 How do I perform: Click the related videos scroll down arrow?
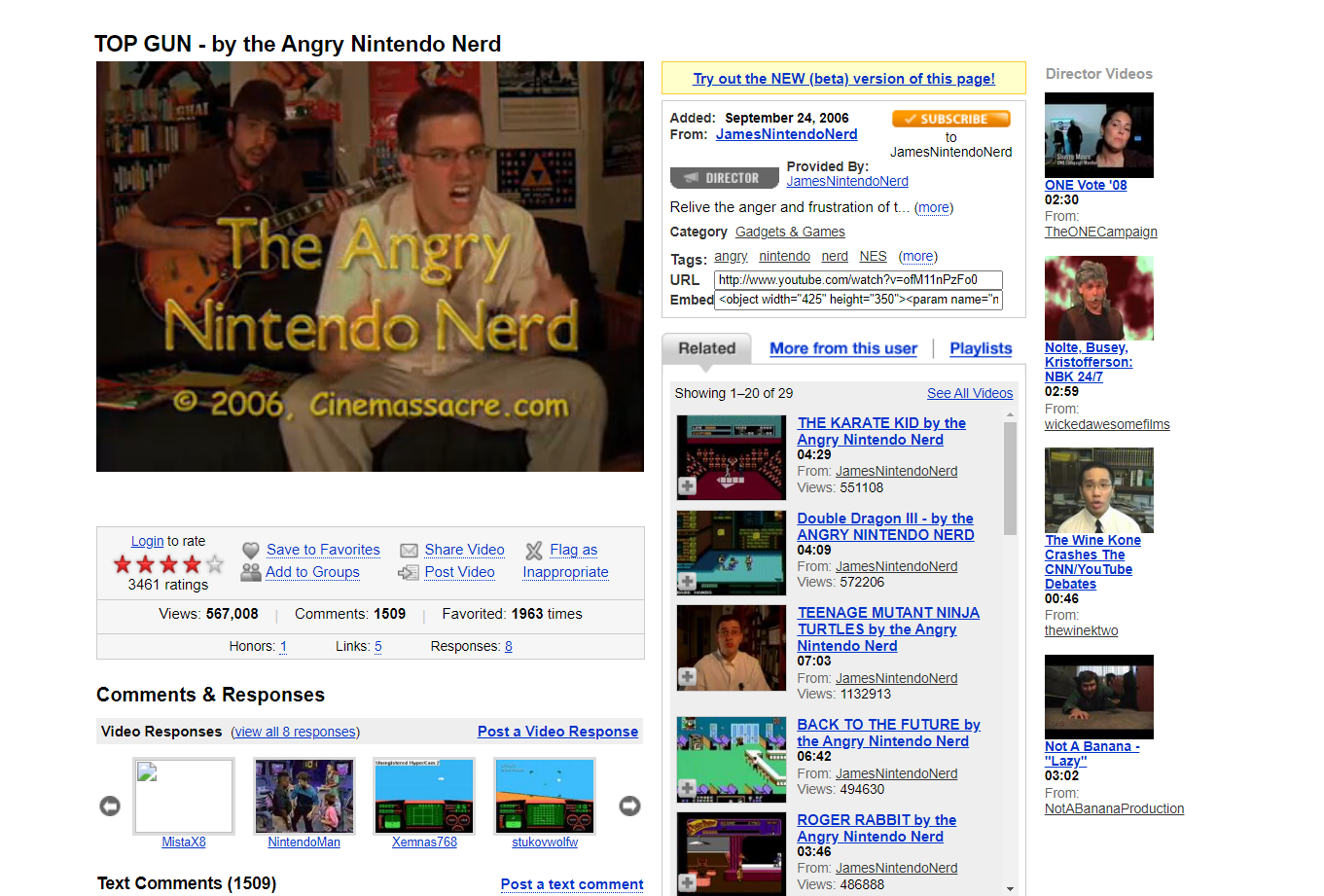tap(1010, 888)
